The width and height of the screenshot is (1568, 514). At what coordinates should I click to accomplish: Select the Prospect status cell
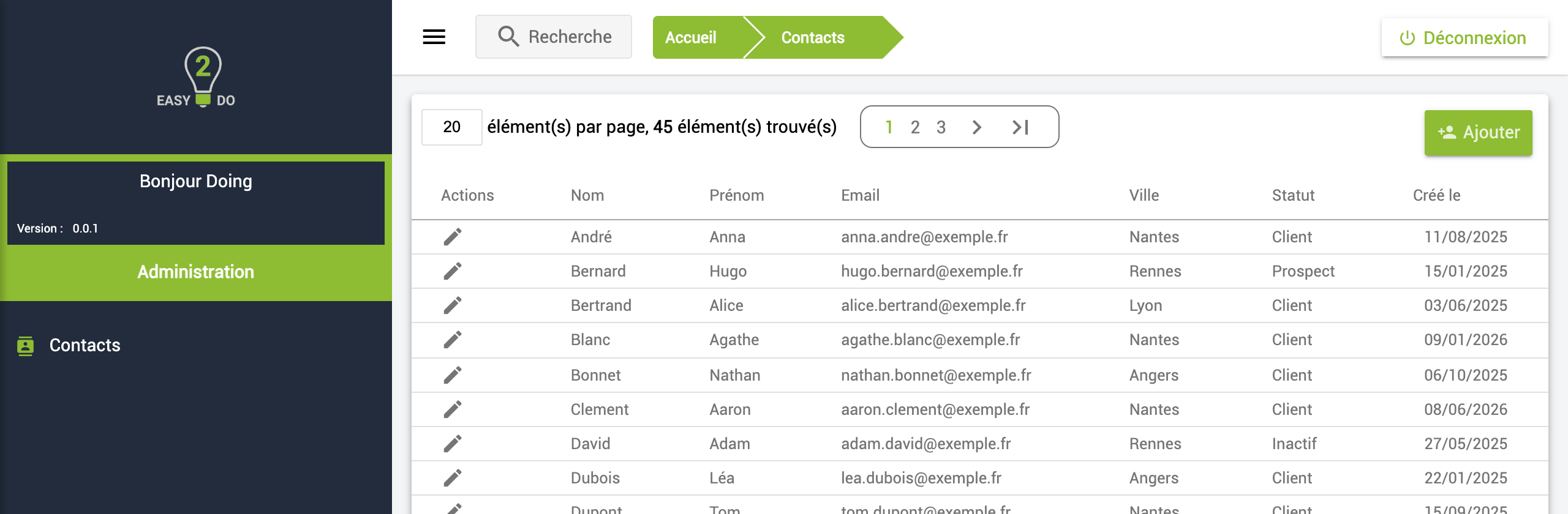pos(1303,271)
